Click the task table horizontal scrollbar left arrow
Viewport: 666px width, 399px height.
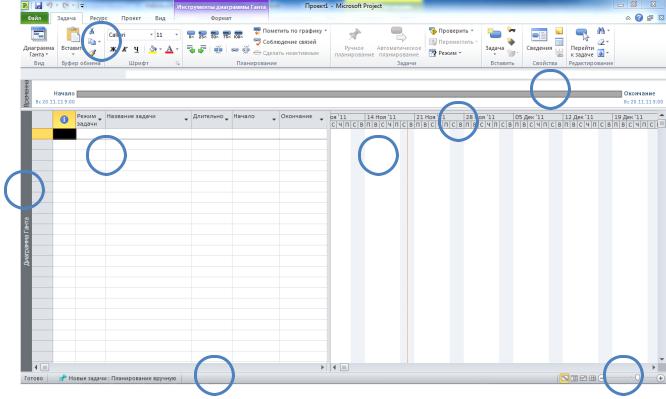pos(36,367)
